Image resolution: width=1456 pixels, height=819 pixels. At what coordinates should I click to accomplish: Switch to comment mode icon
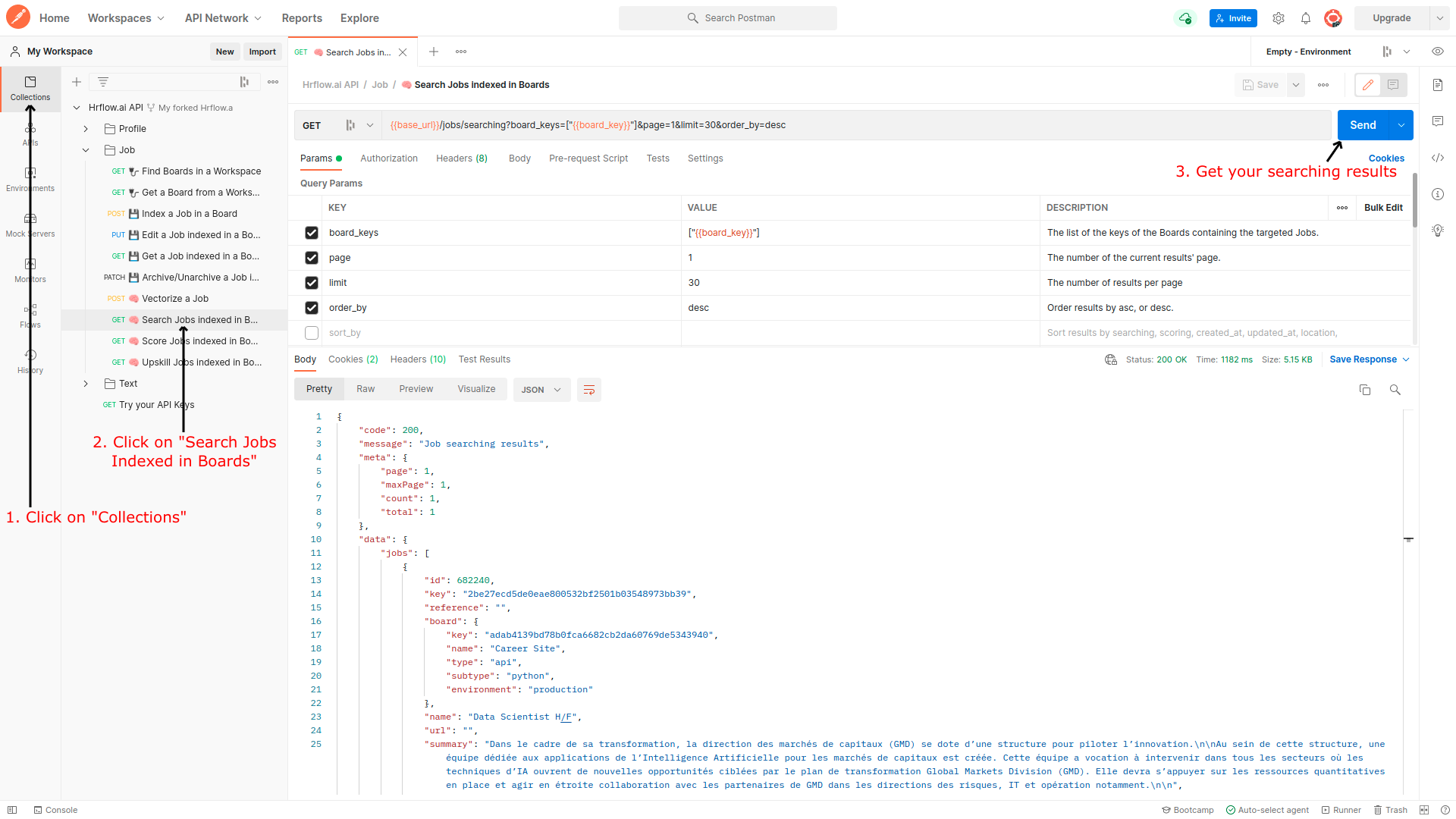tap(1393, 85)
